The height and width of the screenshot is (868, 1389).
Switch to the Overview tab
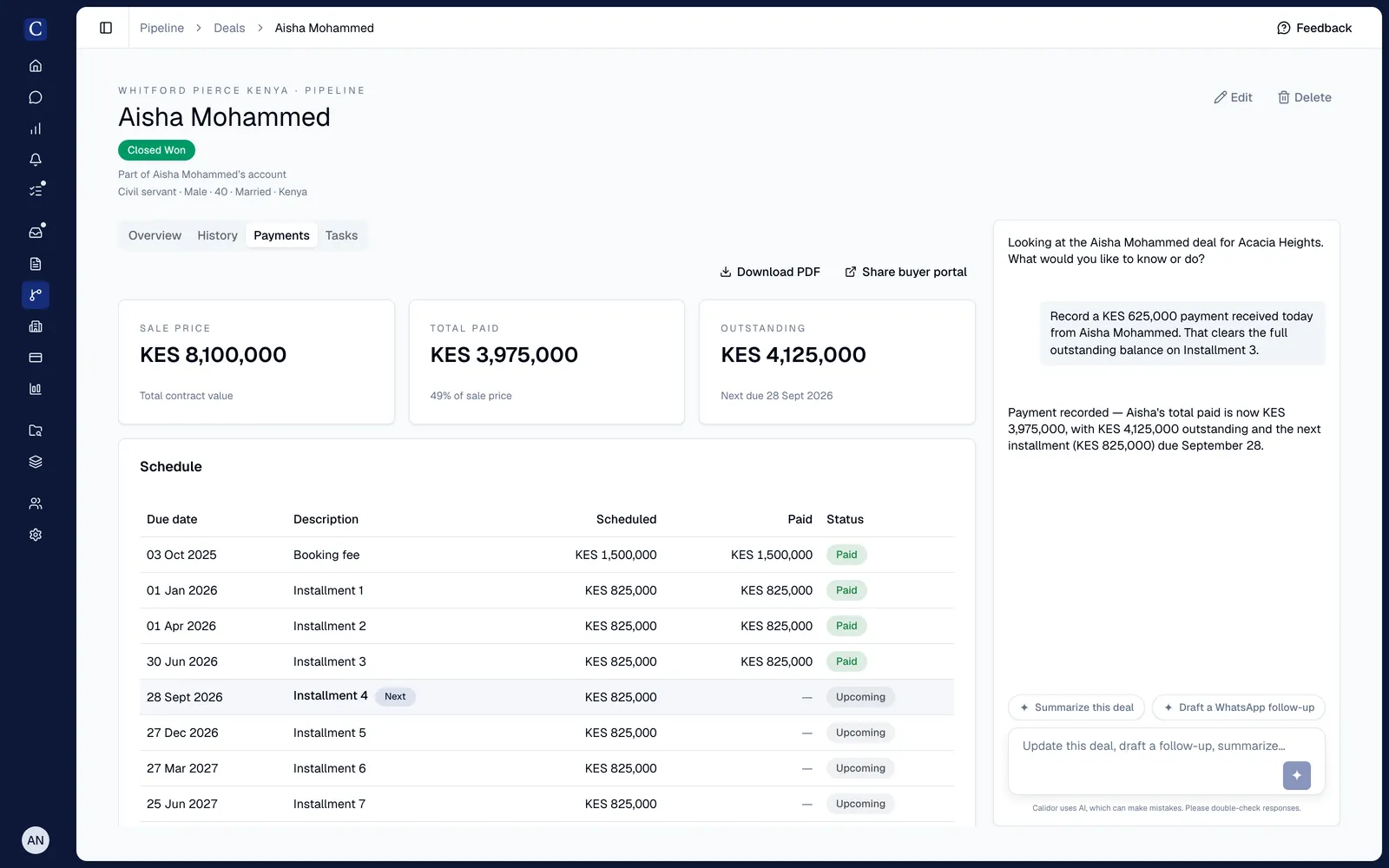155,235
